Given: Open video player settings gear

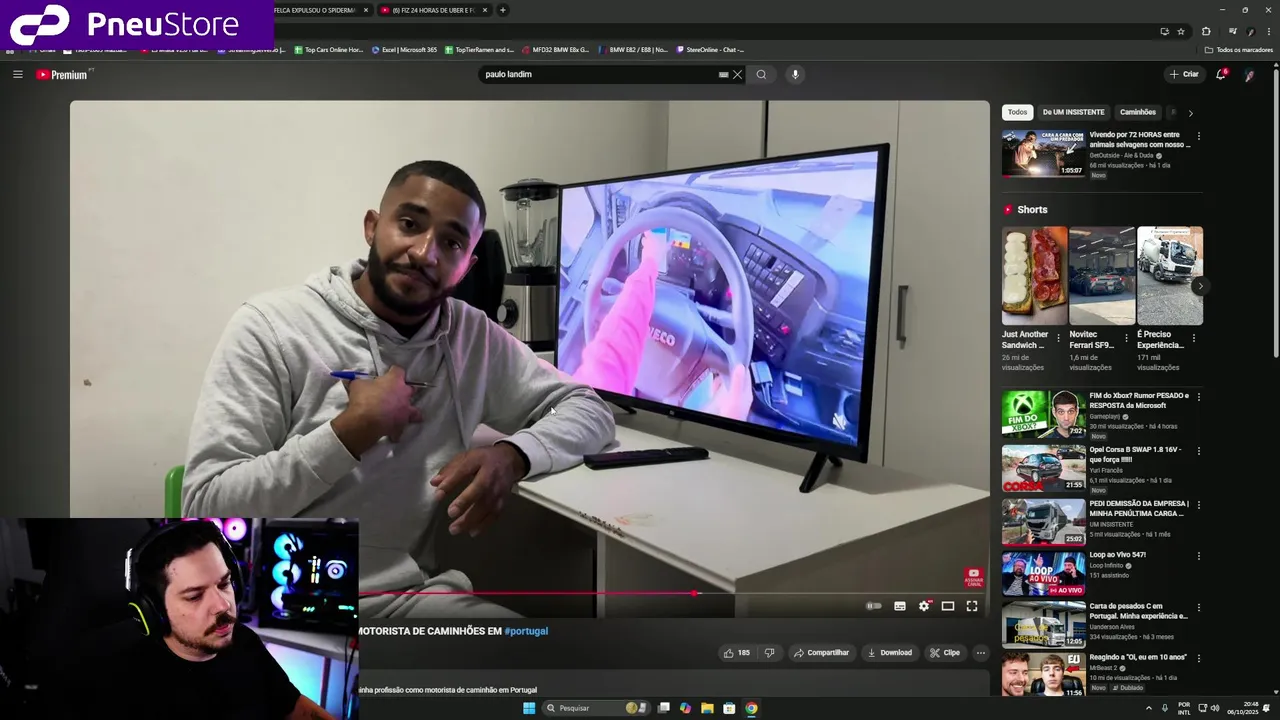Looking at the screenshot, I should tap(924, 606).
